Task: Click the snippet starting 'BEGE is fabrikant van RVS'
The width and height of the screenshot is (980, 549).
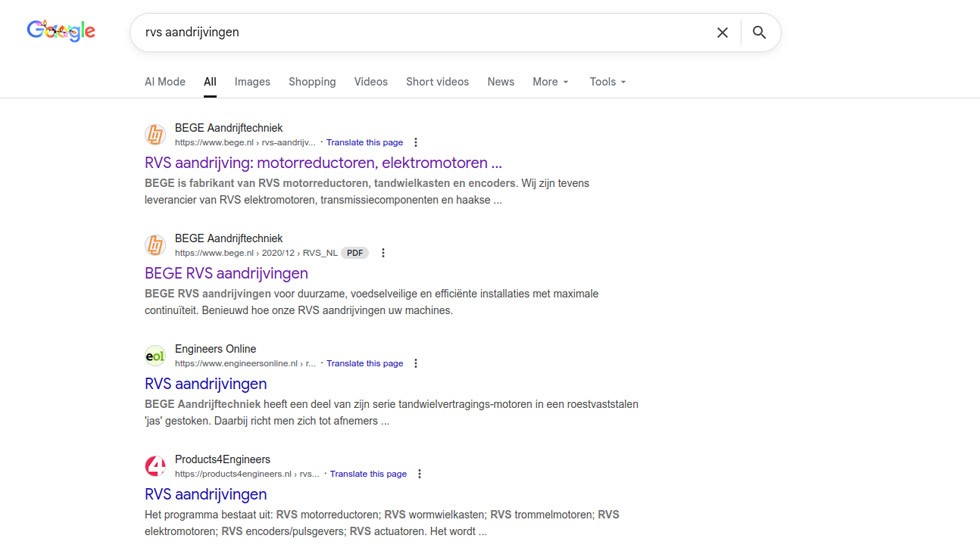Action: point(367,192)
